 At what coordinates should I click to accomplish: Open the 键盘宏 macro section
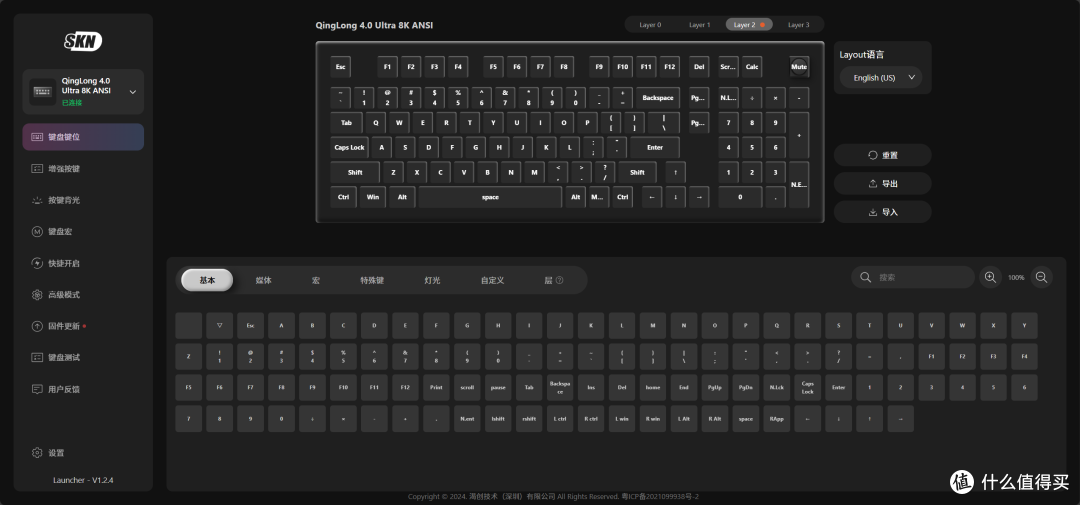pyautogui.click(x=83, y=231)
